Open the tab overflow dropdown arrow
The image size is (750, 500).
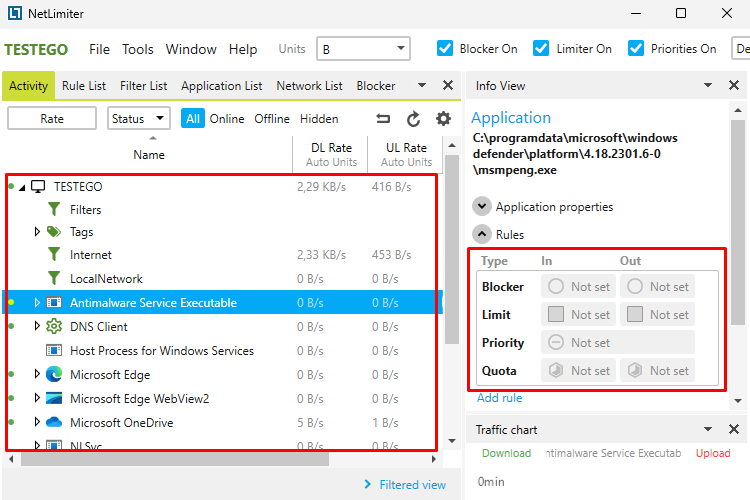click(421, 85)
